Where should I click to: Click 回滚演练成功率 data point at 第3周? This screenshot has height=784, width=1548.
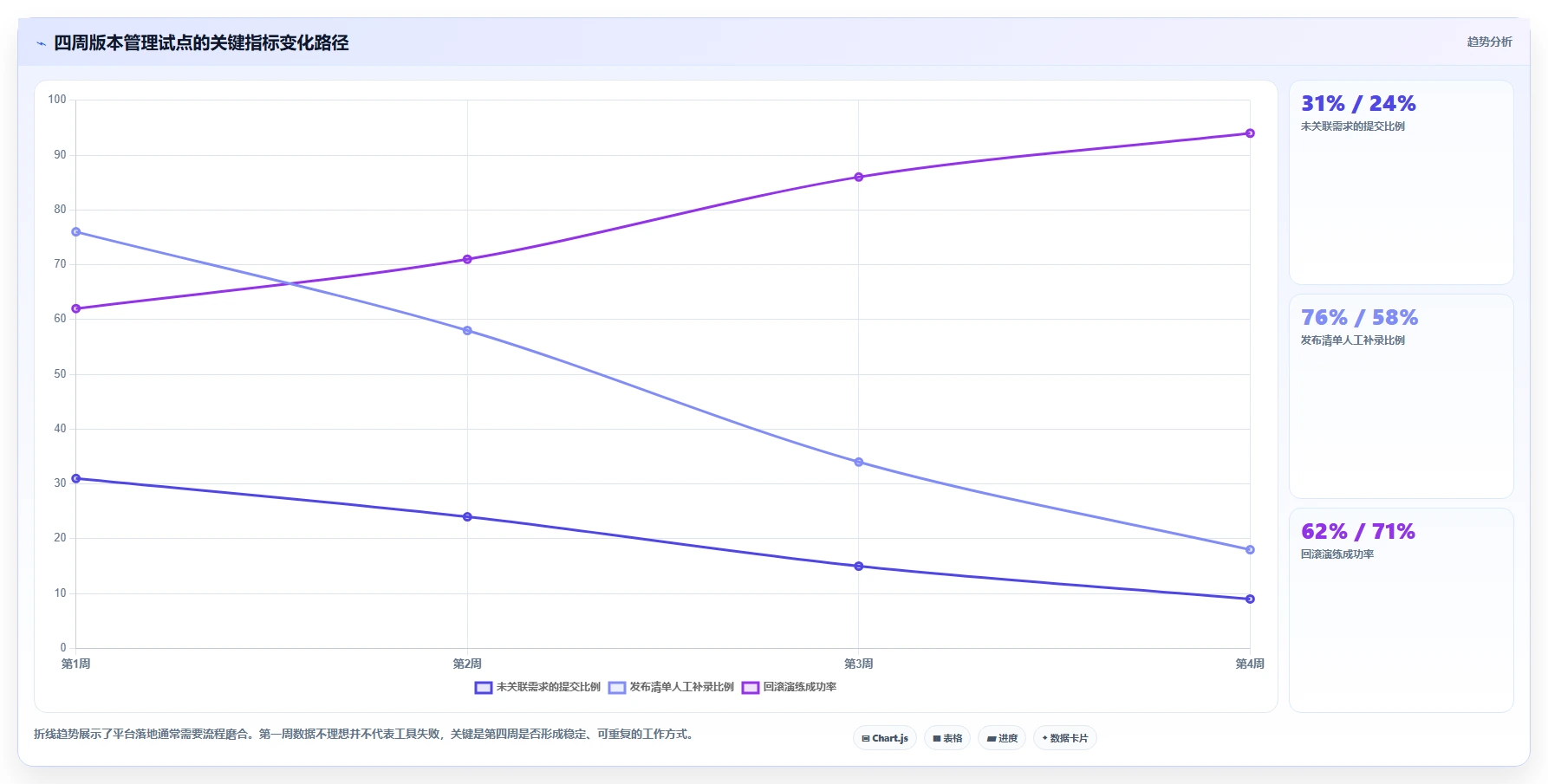[859, 177]
